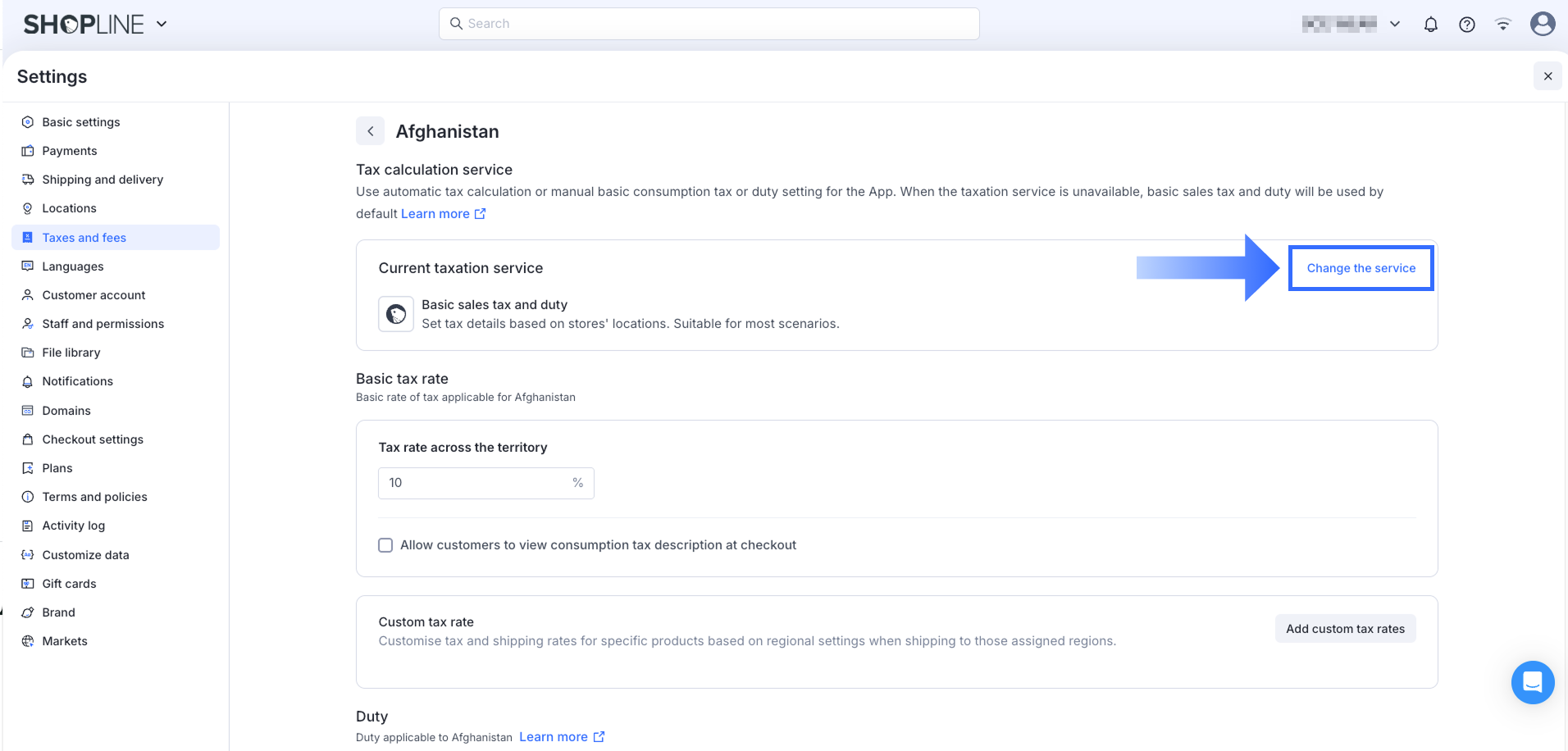Enable consumption tax description at checkout checkbox
Image resolution: width=1568 pixels, height=751 pixels.
(x=385, y=545)
